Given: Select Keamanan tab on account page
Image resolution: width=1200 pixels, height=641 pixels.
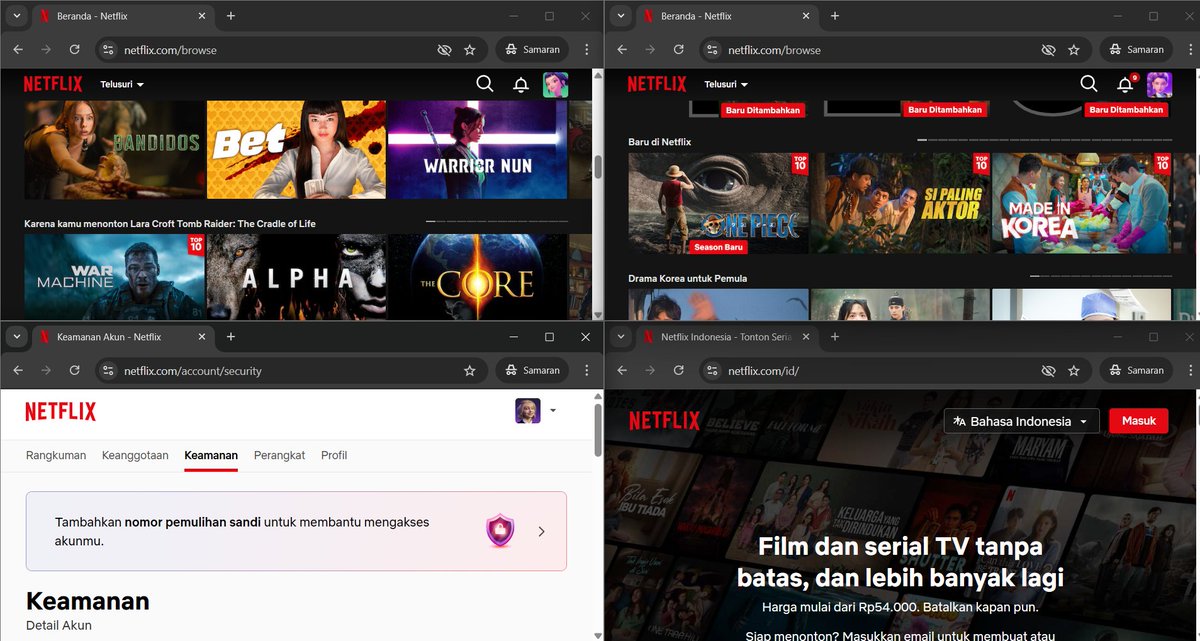Looking at the screenshot, I should pyautogui.click(x=211, y=455).
